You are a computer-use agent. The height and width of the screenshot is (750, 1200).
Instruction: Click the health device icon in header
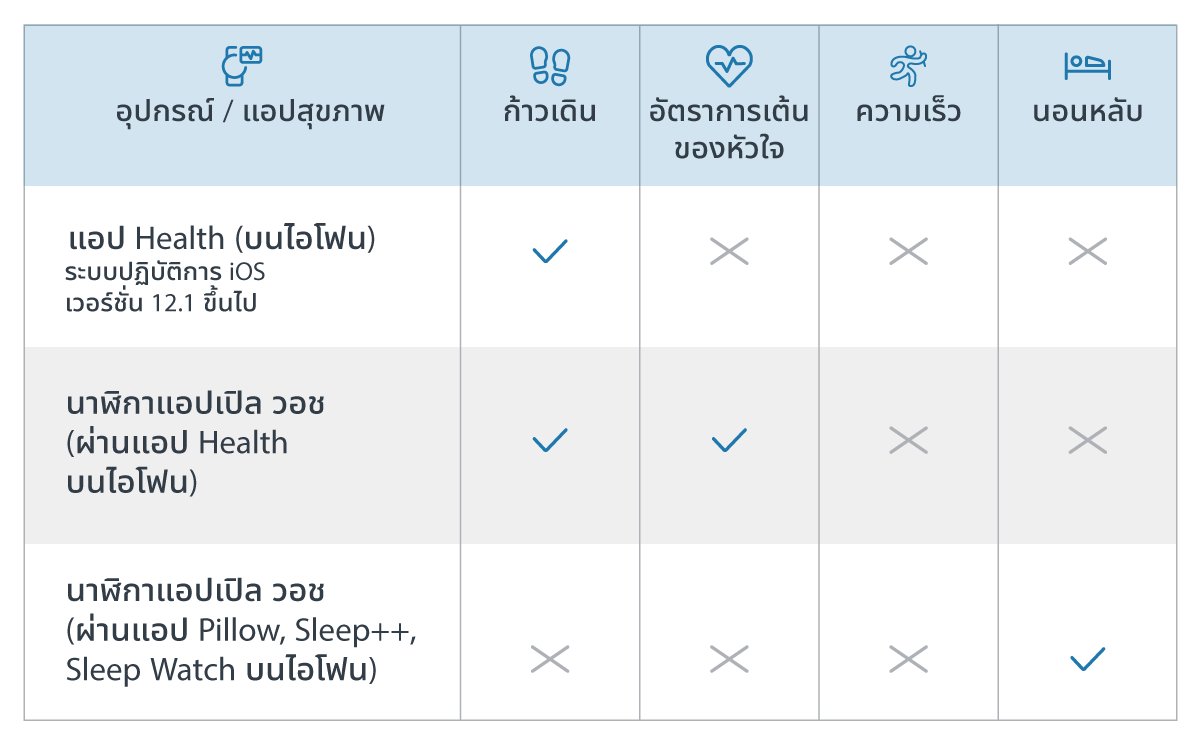coord(241,67)
